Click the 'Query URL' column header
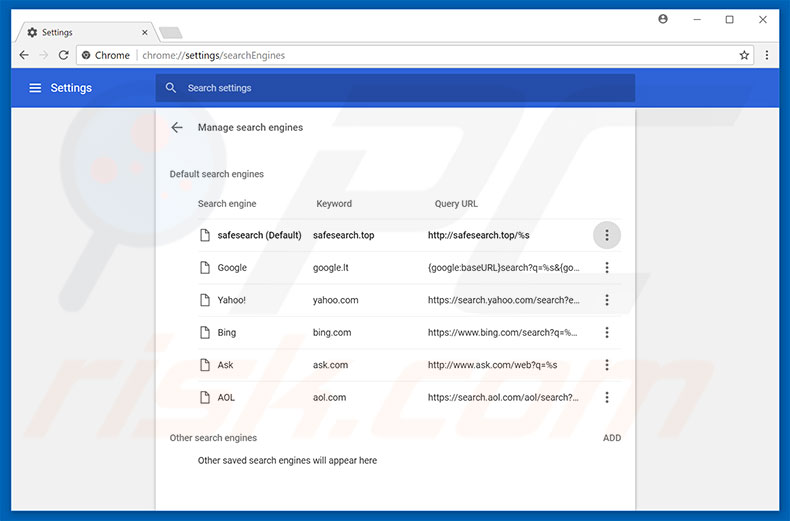Viewport: 790px width, 521px height. pyautogui.click(x=456, y=204)
